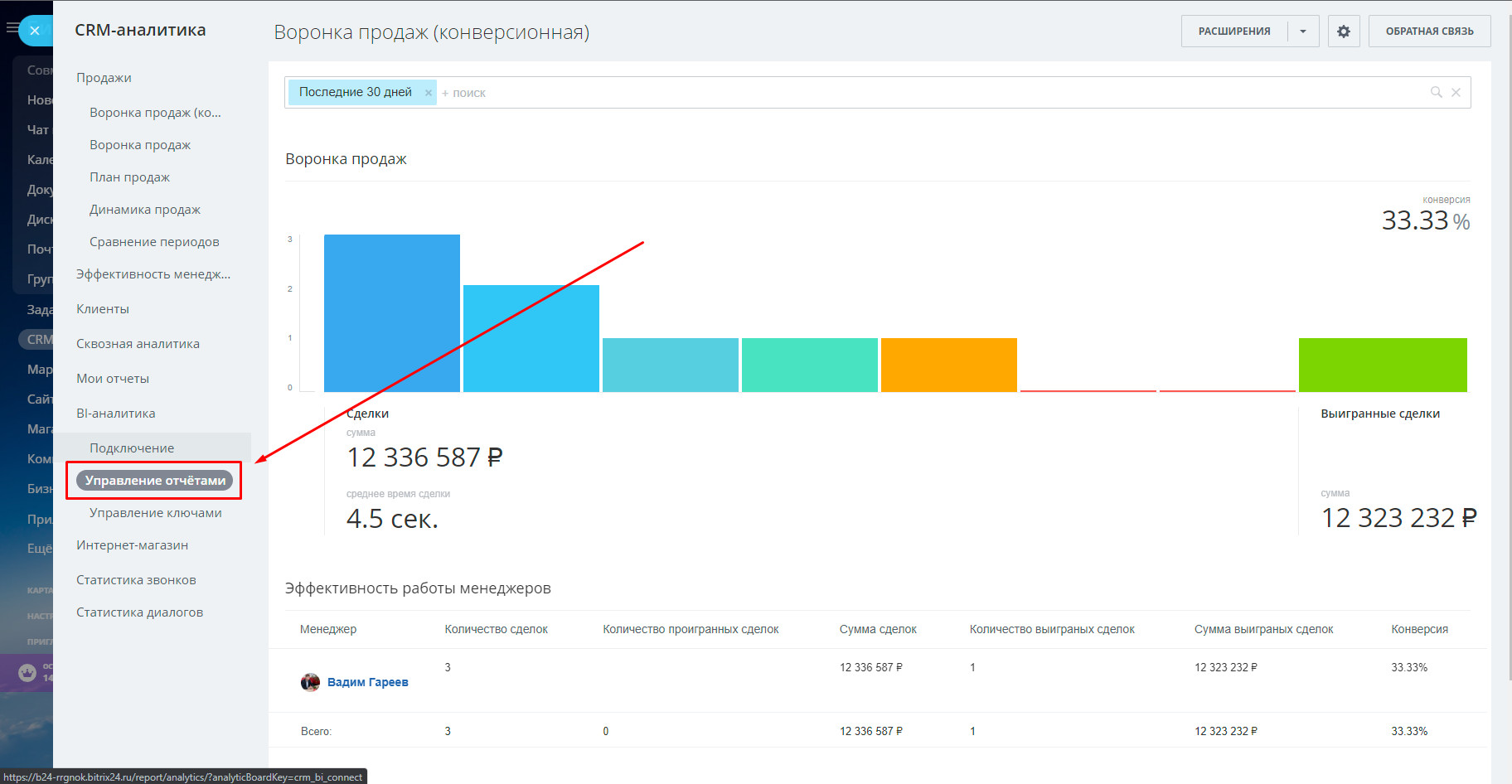Viewport: 1512px width, 784px height.
Task: Open Вадим Гареев manager profile link
Action: pos(367,682)
